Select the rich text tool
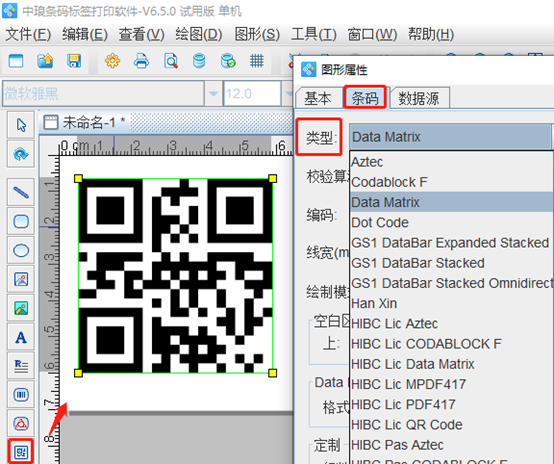The width and height of the screenshot is (554, 464). pos(21,366)
